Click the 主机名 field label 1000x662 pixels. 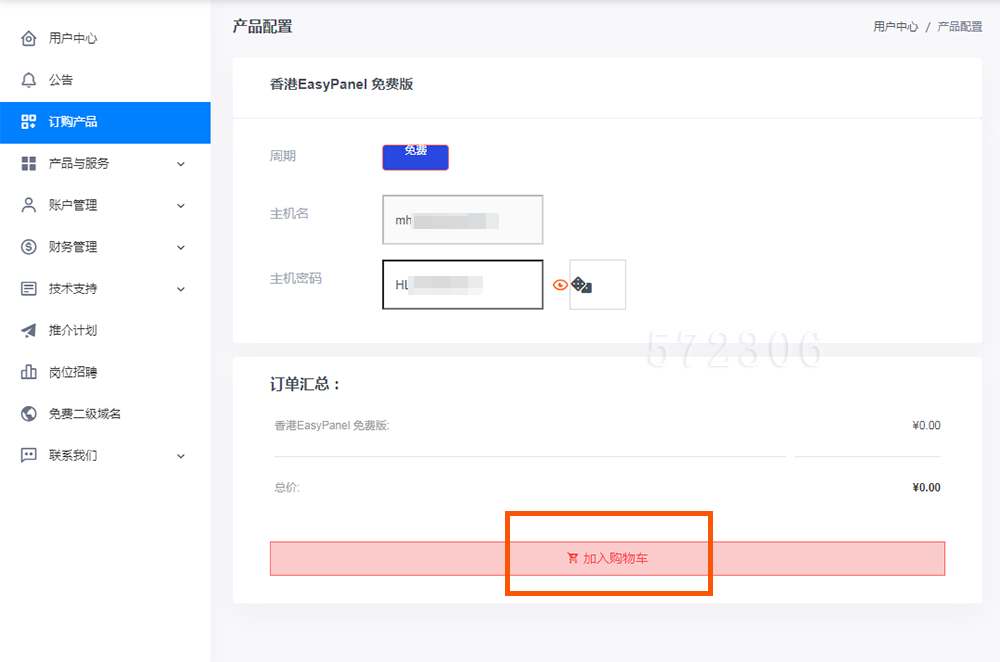click(289, 214)
